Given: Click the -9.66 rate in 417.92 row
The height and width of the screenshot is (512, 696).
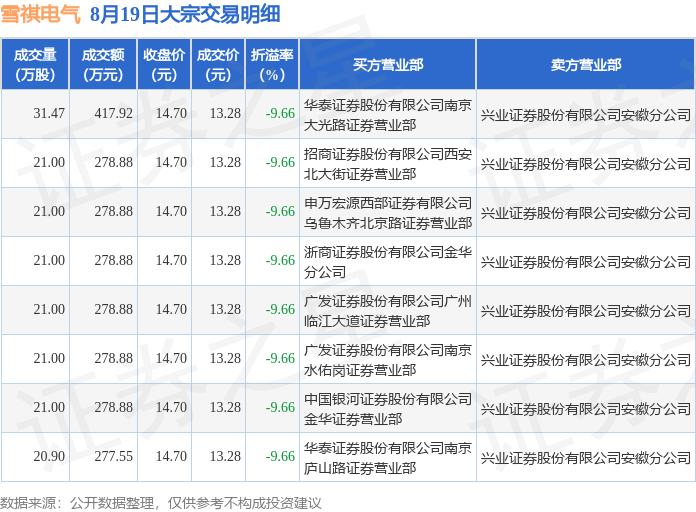Looking at the screenshot, I should click(x=280, y=114).
